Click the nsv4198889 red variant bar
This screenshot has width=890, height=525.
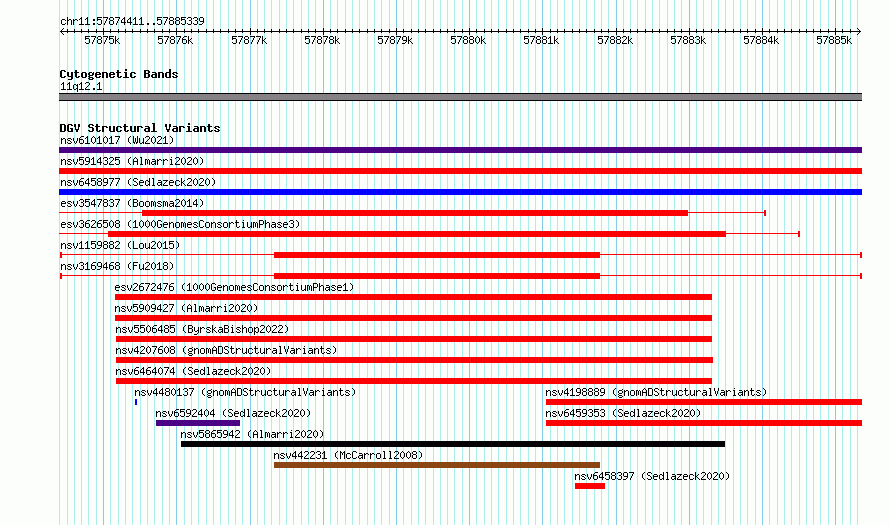click(x=704, y=402)
